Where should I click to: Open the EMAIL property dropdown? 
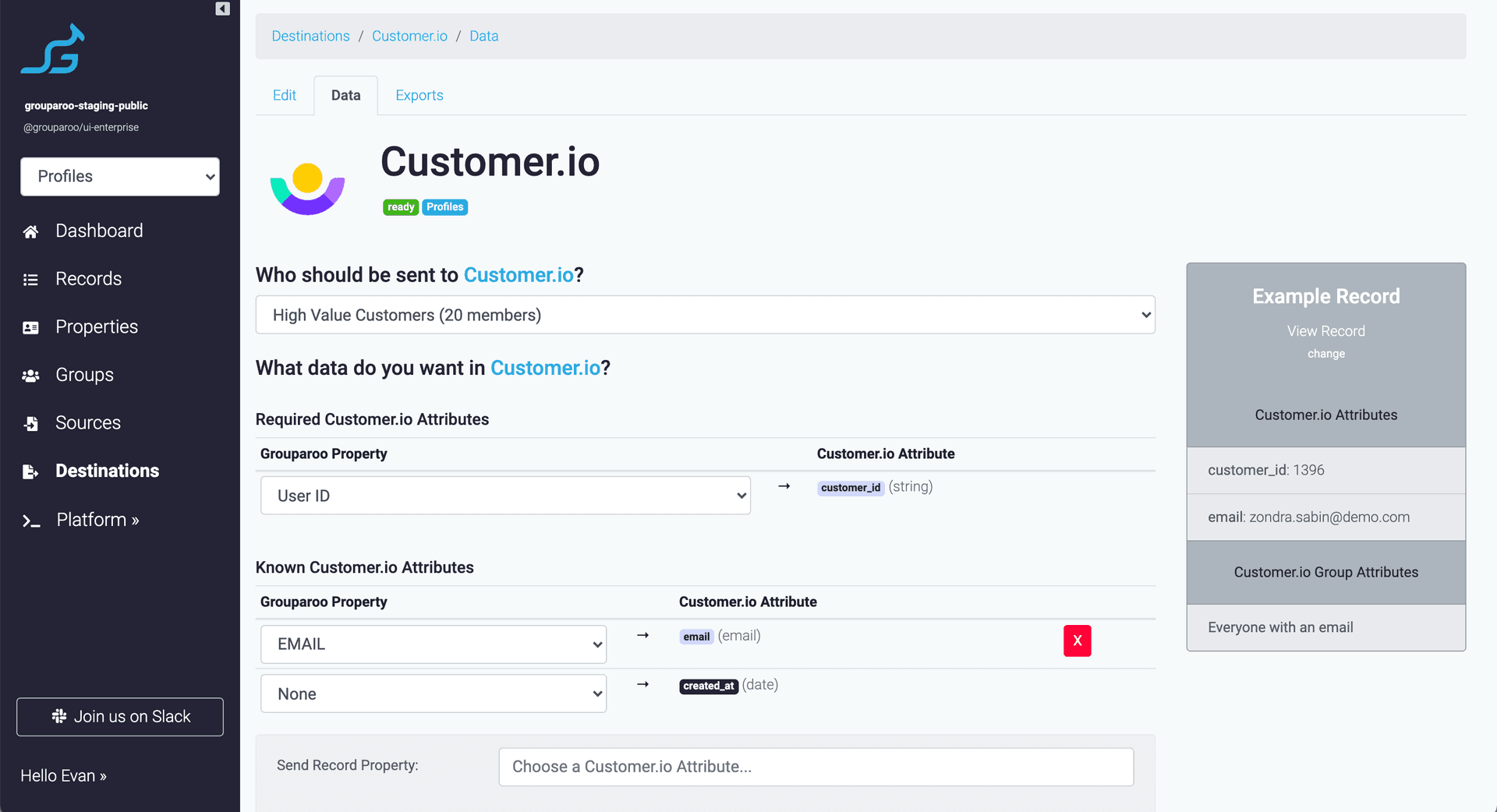coord(434,644)
